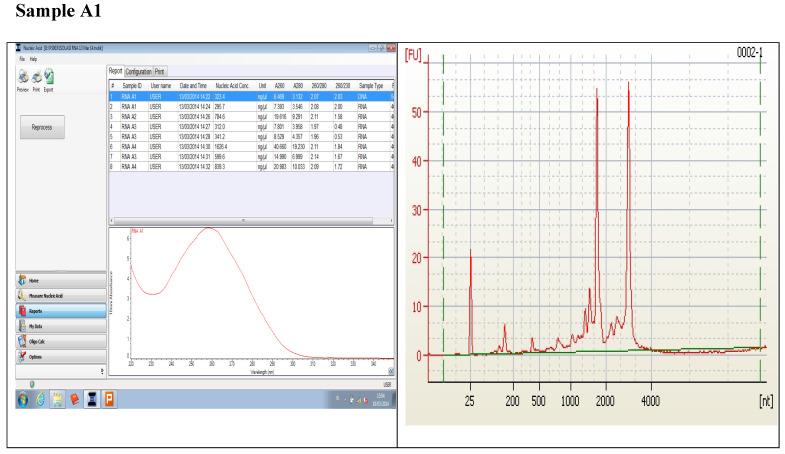Open My Data in the navigation pane
Image resolution: width=785 pixels, height=454 pixels.
pos(61,326)
